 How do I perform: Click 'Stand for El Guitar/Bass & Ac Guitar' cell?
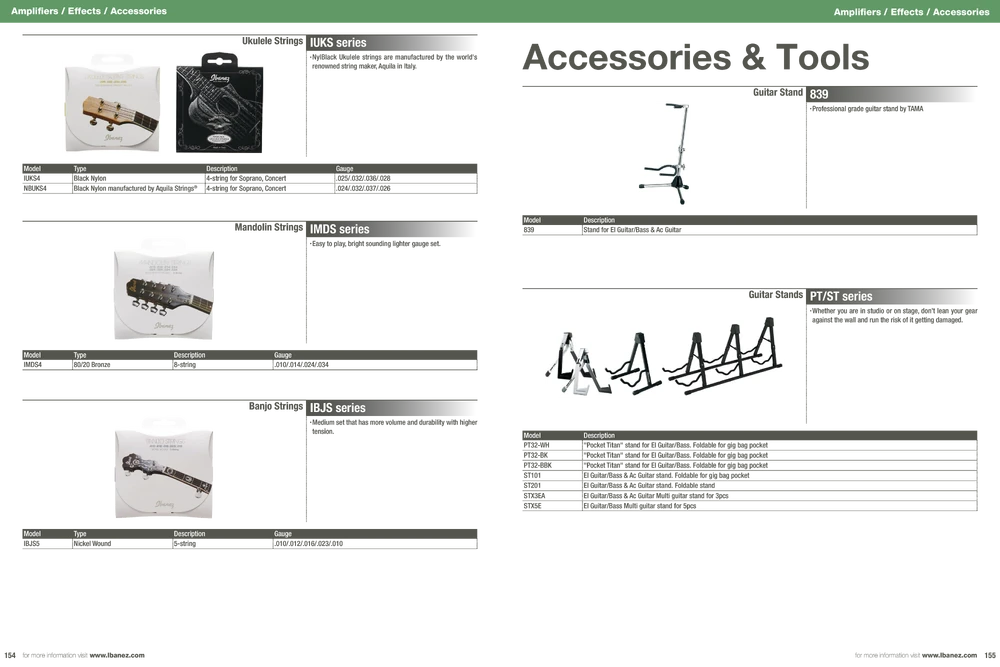779,230
